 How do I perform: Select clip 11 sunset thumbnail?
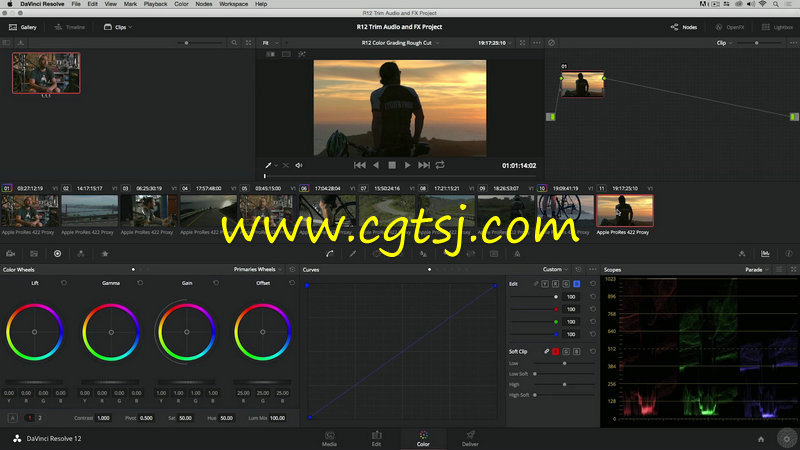624,211
